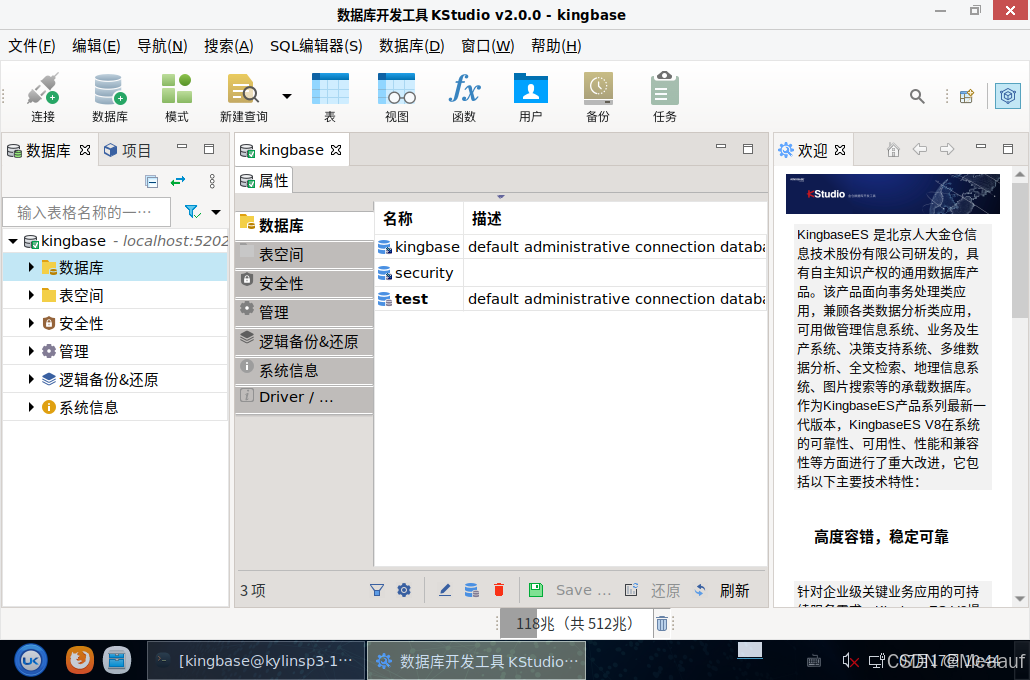Click the 描述 column header
Viewport: 1030px width, 680px height.
(615, 218)
